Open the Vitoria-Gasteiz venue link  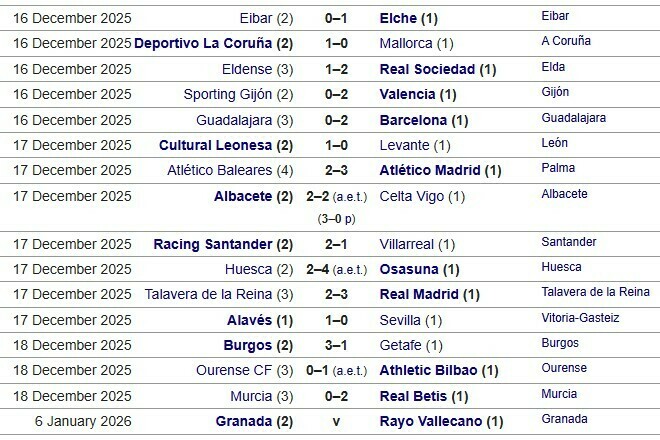click(x=580, y=318)
